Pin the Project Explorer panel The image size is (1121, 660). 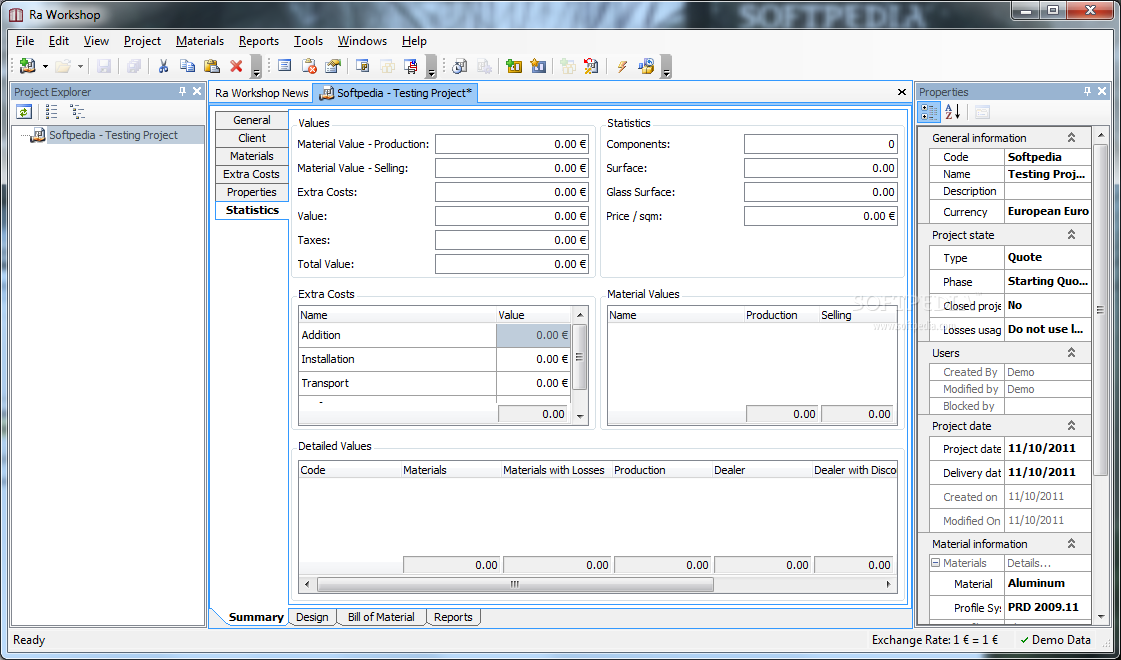(182, 92)
